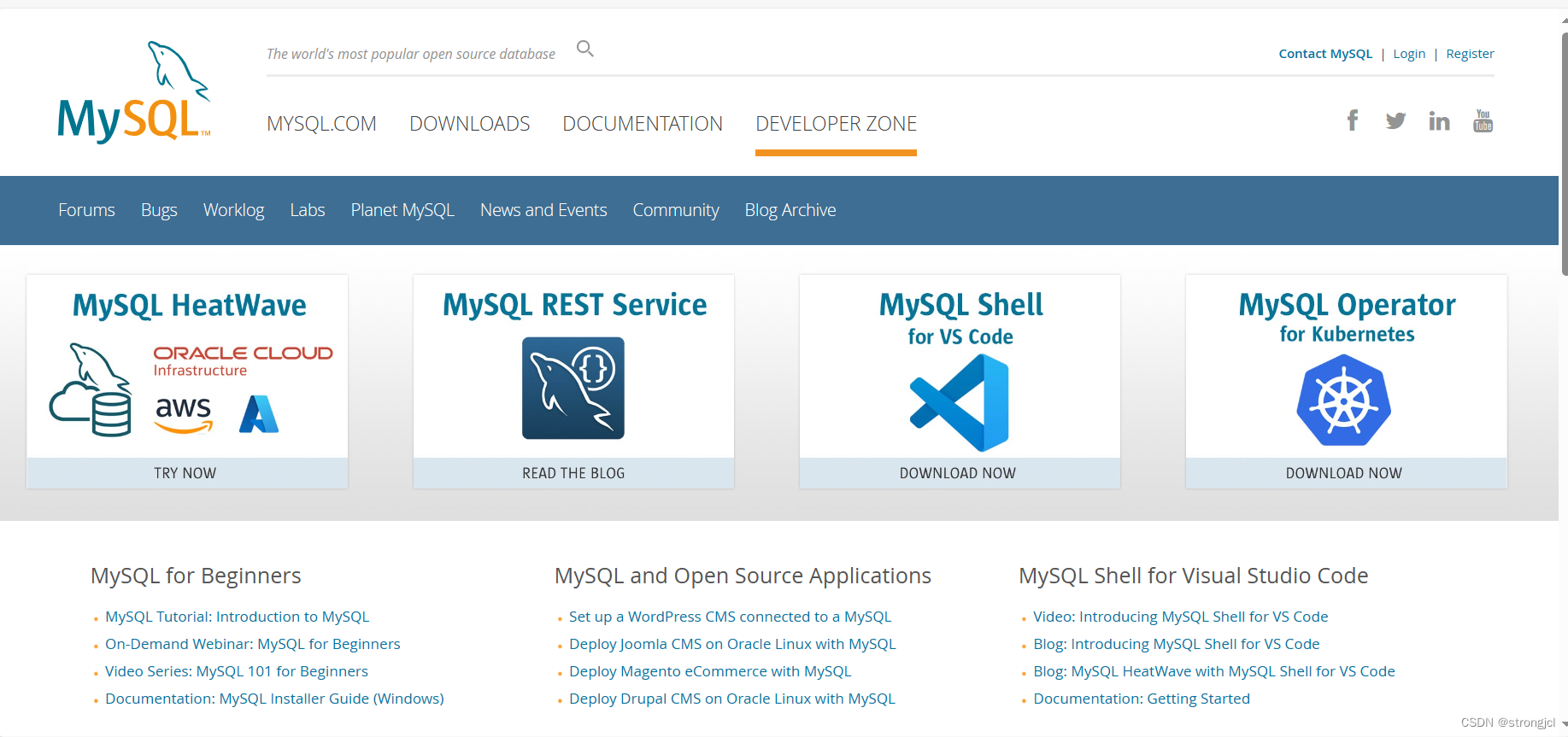This screenshot has width=1568, height=737.
Task: Open MySQL Twitter icon
Action: (x=1395, y=121)
